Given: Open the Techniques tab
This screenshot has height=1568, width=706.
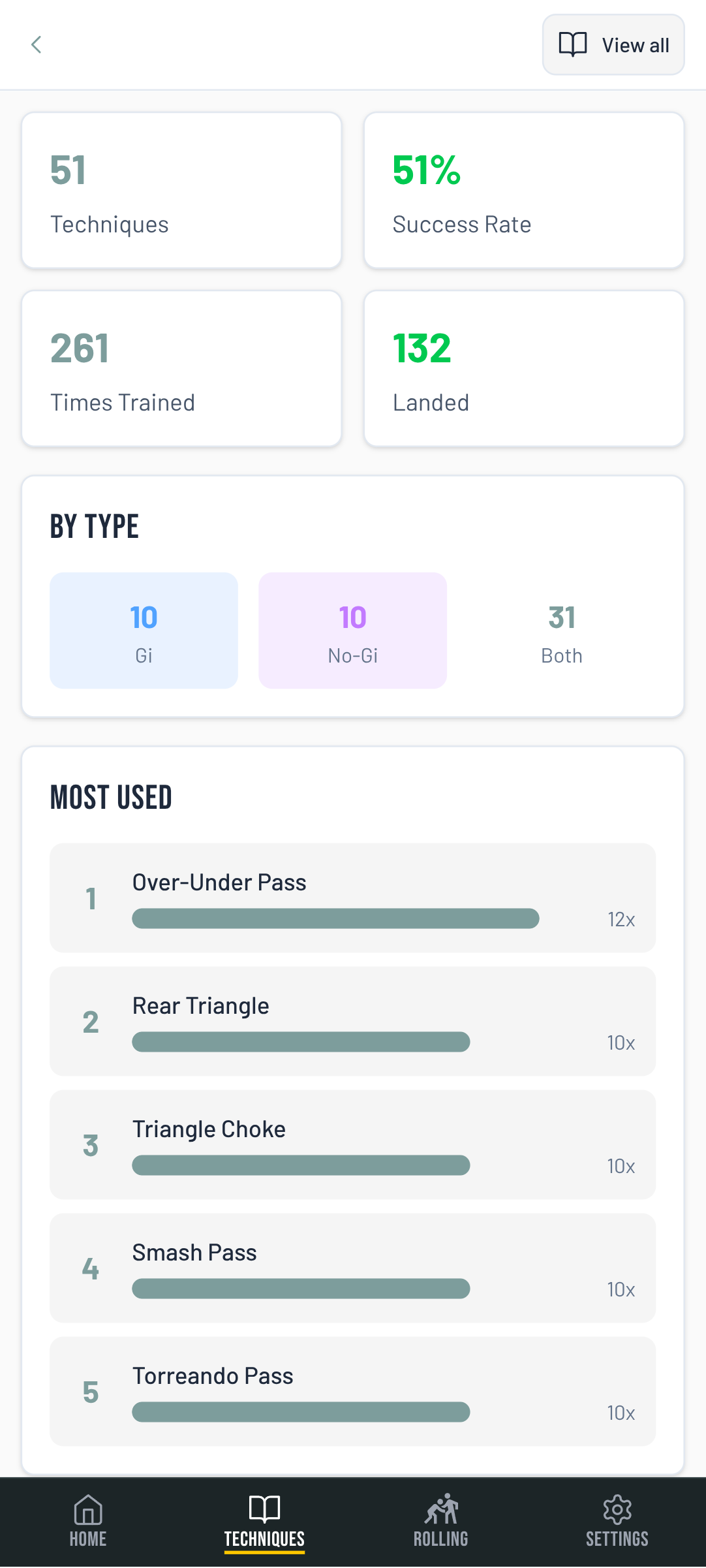Looking at the screenshot, I should pyautogui.click(x=264, y=1521).
